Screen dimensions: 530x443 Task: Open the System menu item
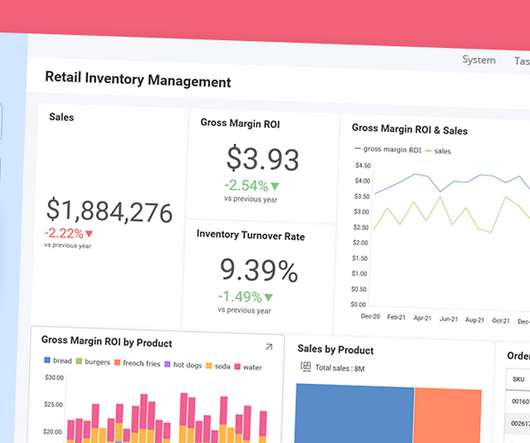(479, 60)
